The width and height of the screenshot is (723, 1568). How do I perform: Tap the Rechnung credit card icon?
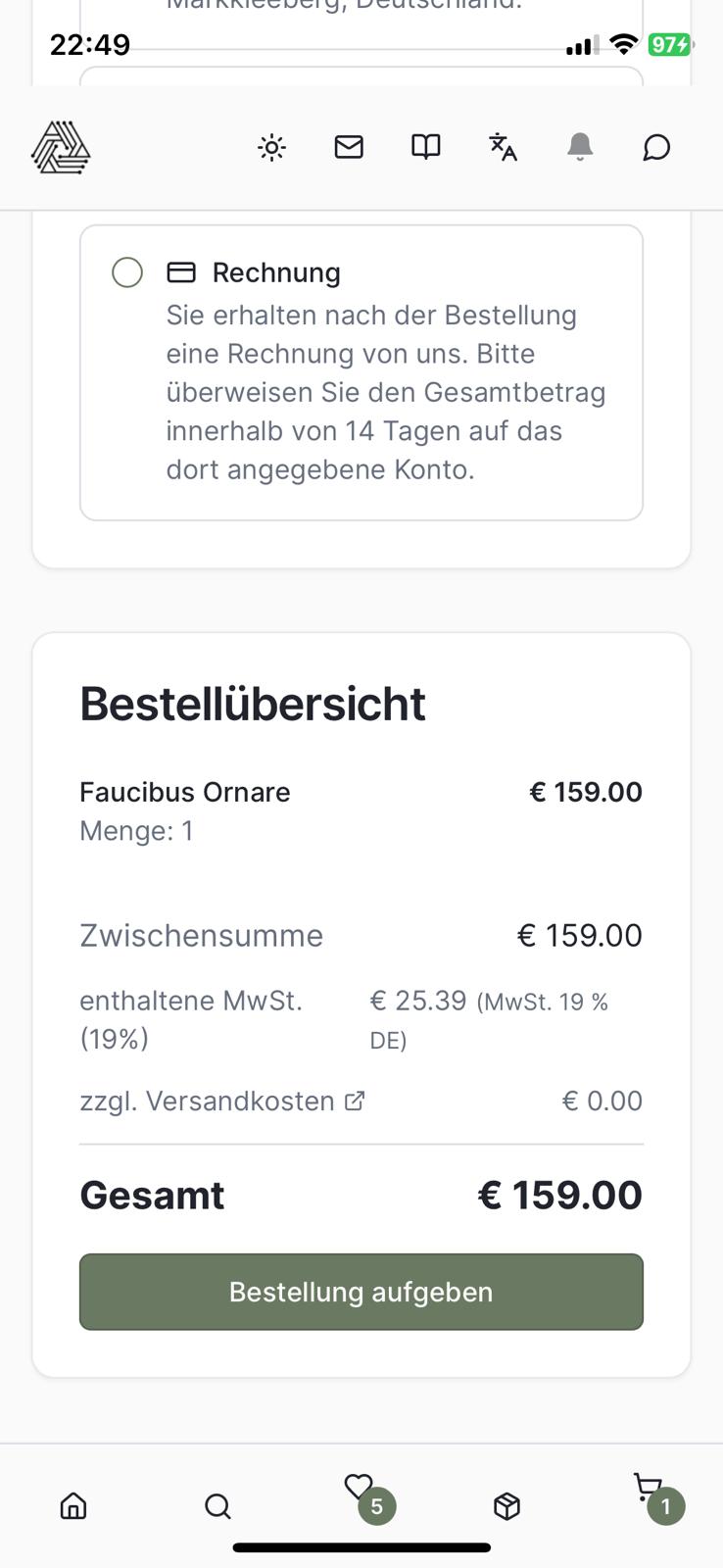pyautogui.click(x=181, y=272)
